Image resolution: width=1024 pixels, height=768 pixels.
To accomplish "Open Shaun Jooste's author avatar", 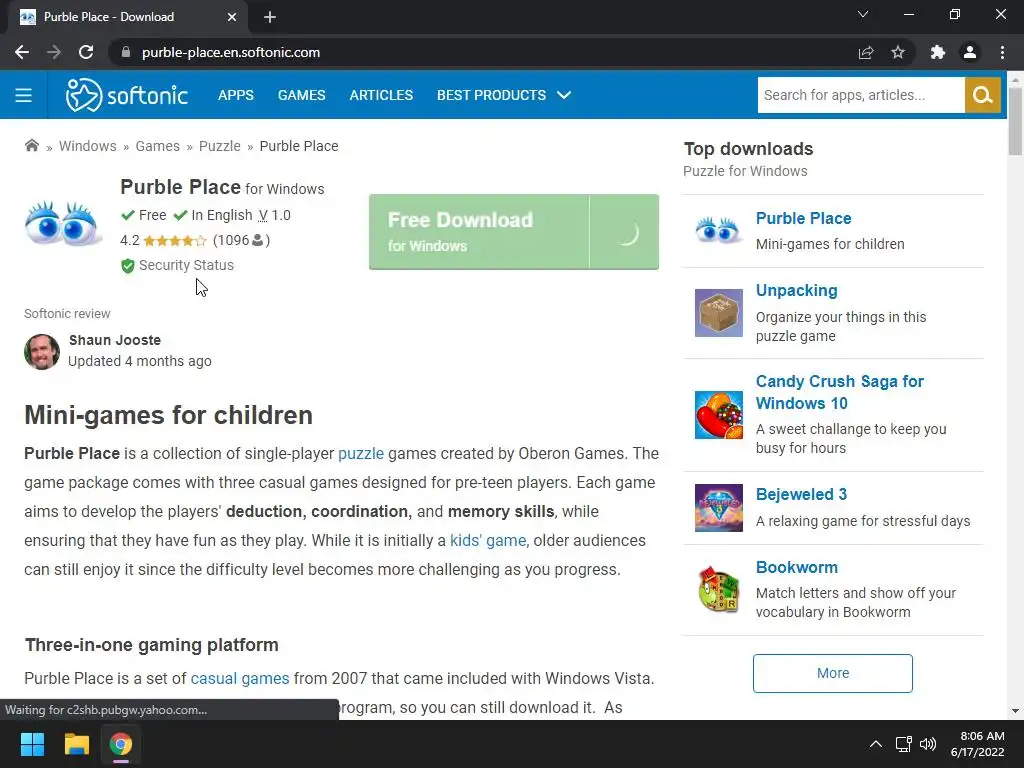I will pos(42,351).
